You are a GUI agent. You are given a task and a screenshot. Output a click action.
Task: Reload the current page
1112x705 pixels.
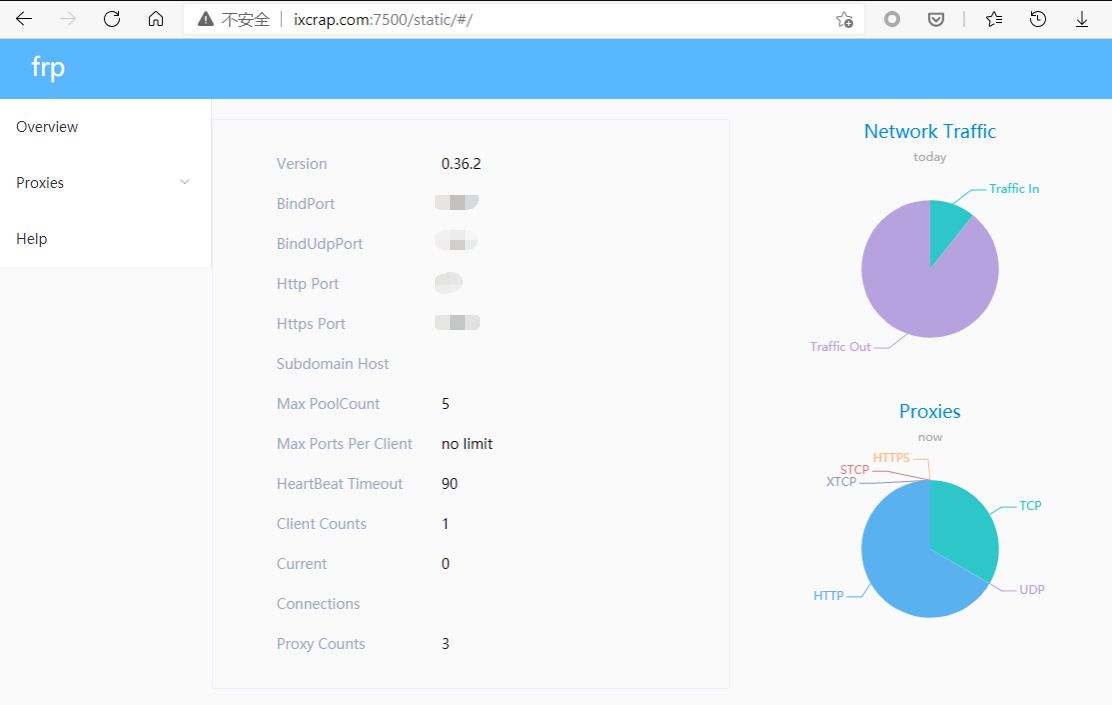point(112,19)
